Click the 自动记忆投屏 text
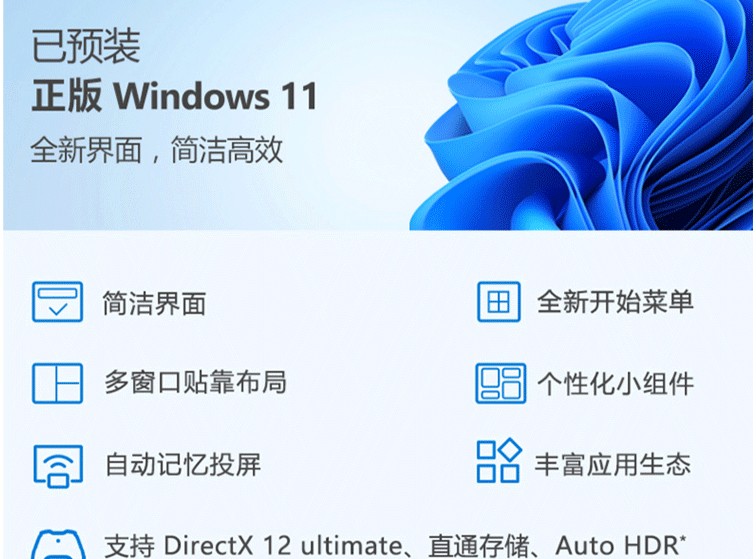This screenshot has width=756, height=559. tap(183, 464)
